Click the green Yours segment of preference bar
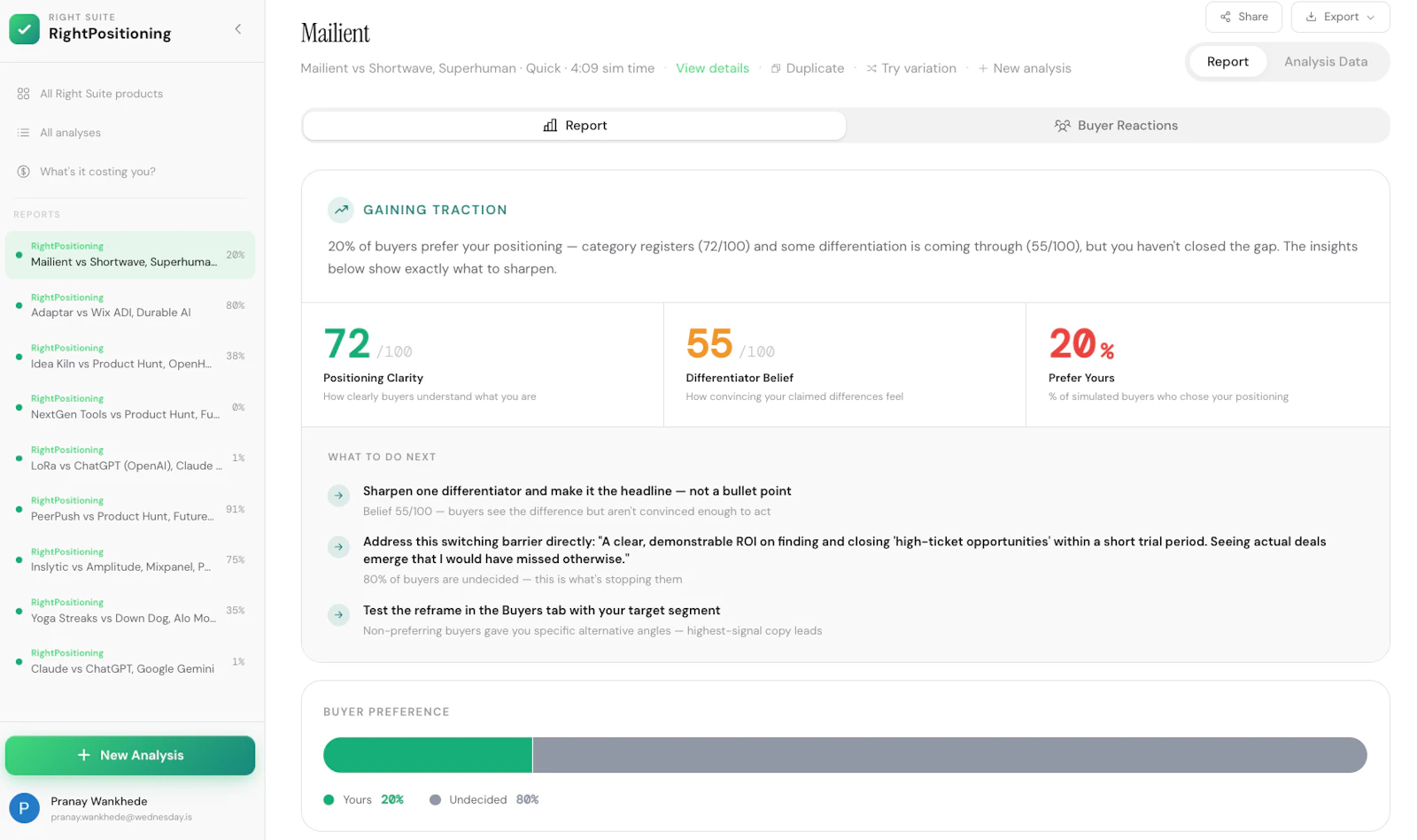1417x840 pixels. 428,755
